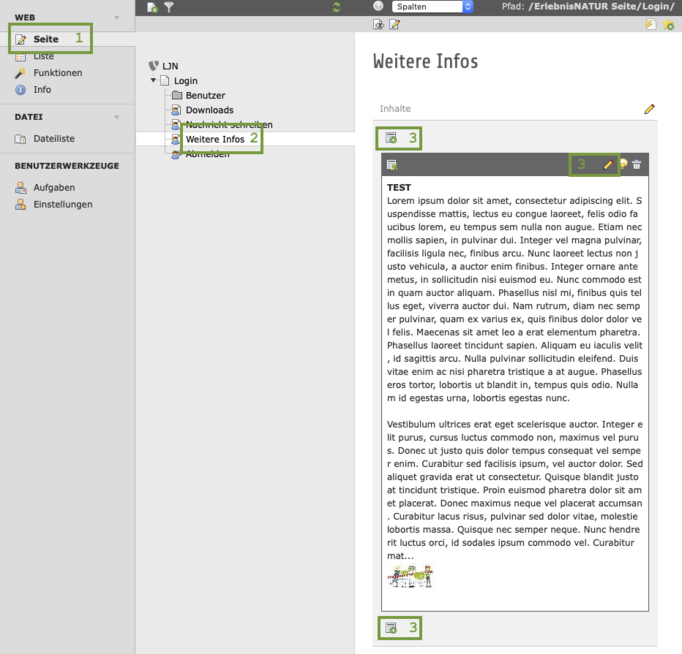Toggle visibility of TEST element via lightbulb
Viewport: 682px width, 654px height.
[622, 164]
